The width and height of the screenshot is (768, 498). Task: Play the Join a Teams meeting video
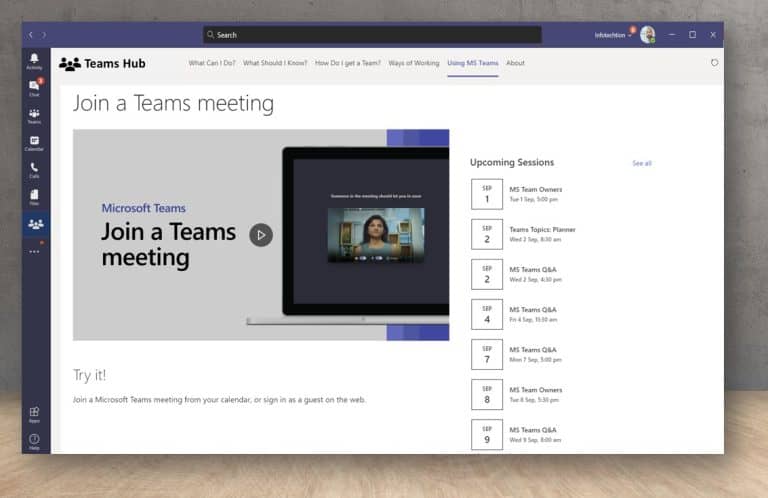click(x=261, y=235)
